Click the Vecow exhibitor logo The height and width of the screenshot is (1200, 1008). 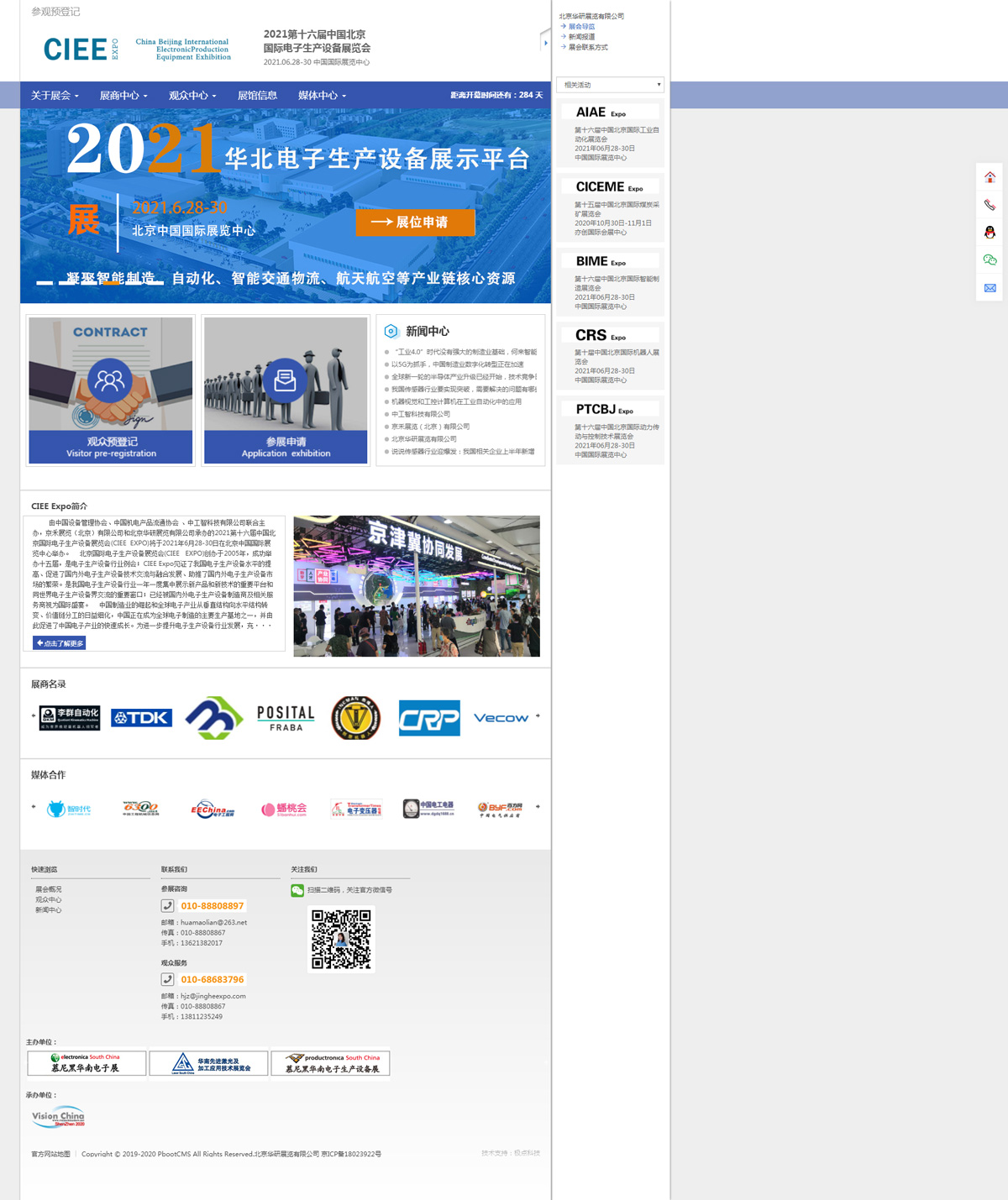(501, 718)
